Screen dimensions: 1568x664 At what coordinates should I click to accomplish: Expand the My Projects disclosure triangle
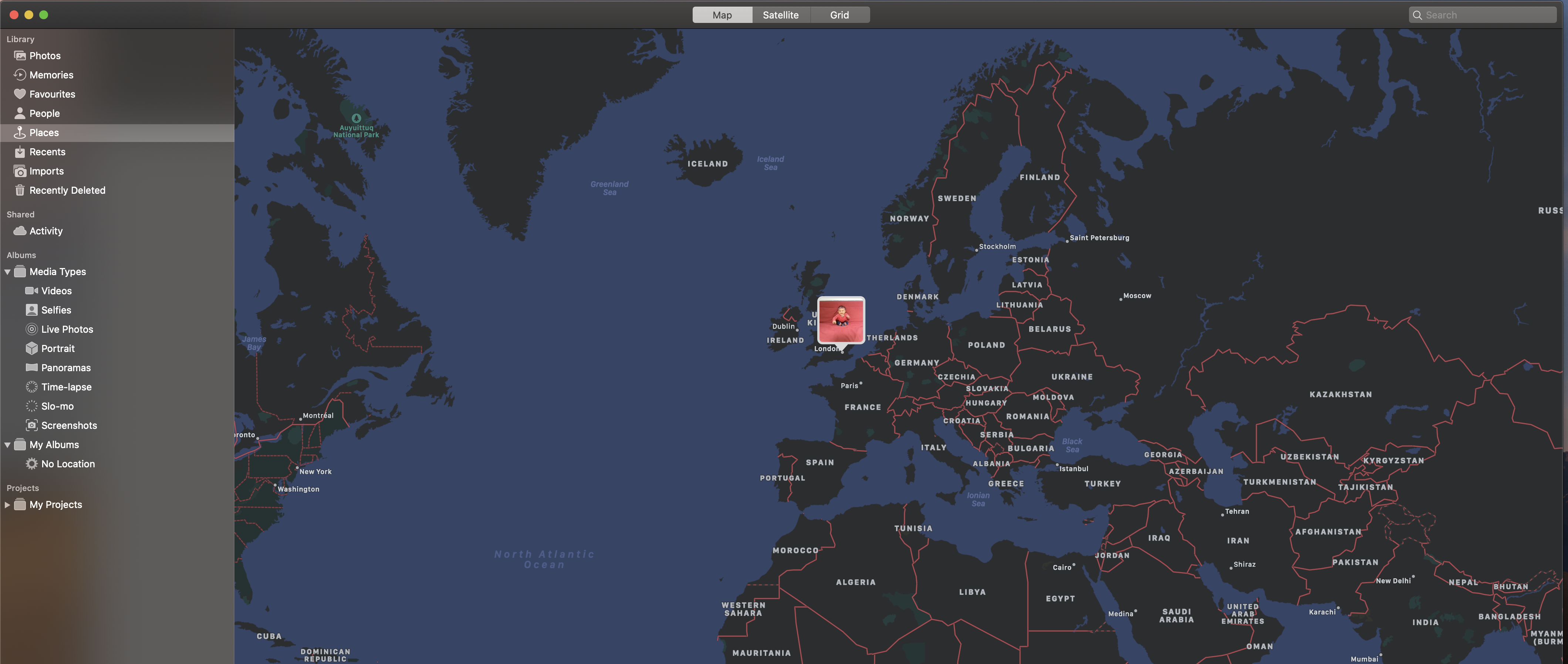coord(7,505)
